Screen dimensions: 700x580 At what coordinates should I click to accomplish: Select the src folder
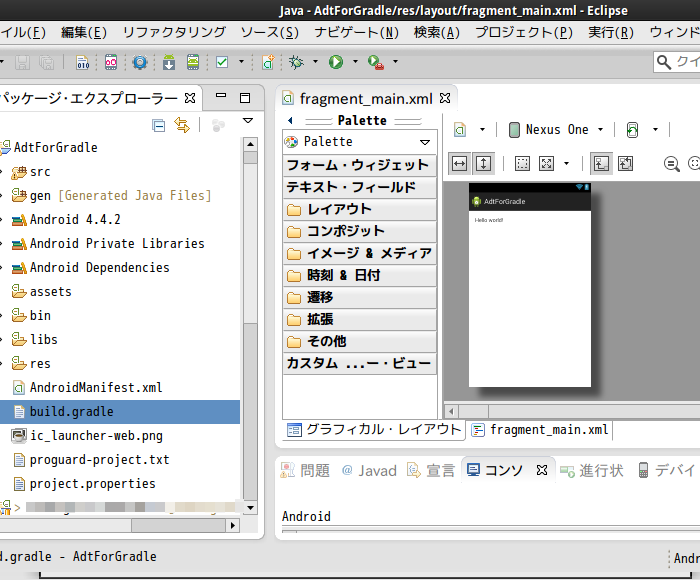point(40,171)
